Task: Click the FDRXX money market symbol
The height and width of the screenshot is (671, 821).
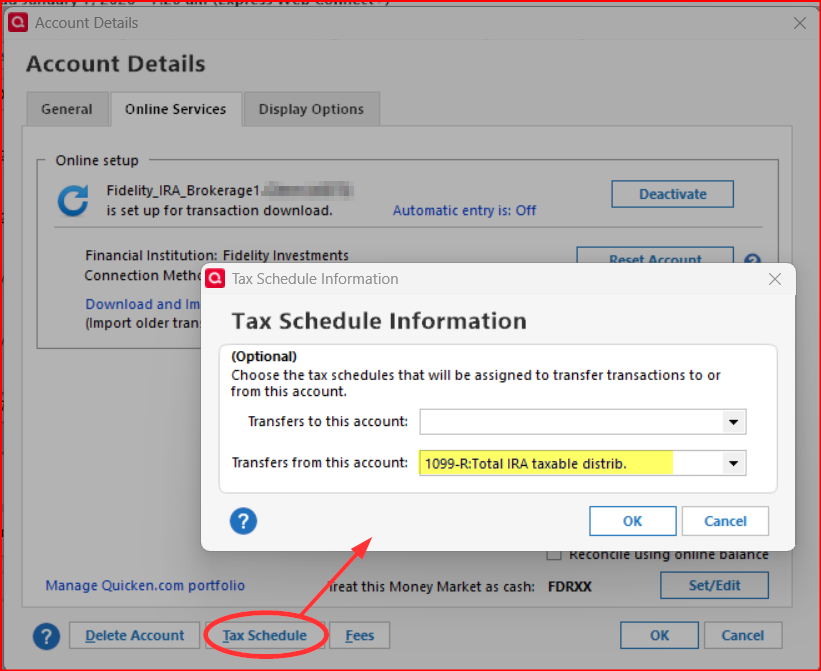Action: [x=570, y=587]
